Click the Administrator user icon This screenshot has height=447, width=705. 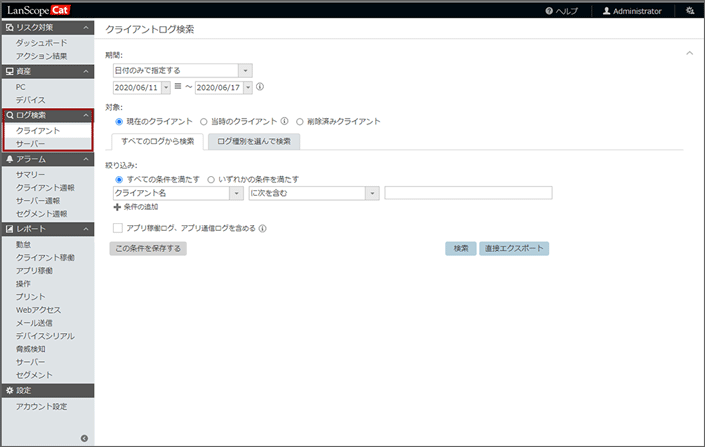point(606,11)
